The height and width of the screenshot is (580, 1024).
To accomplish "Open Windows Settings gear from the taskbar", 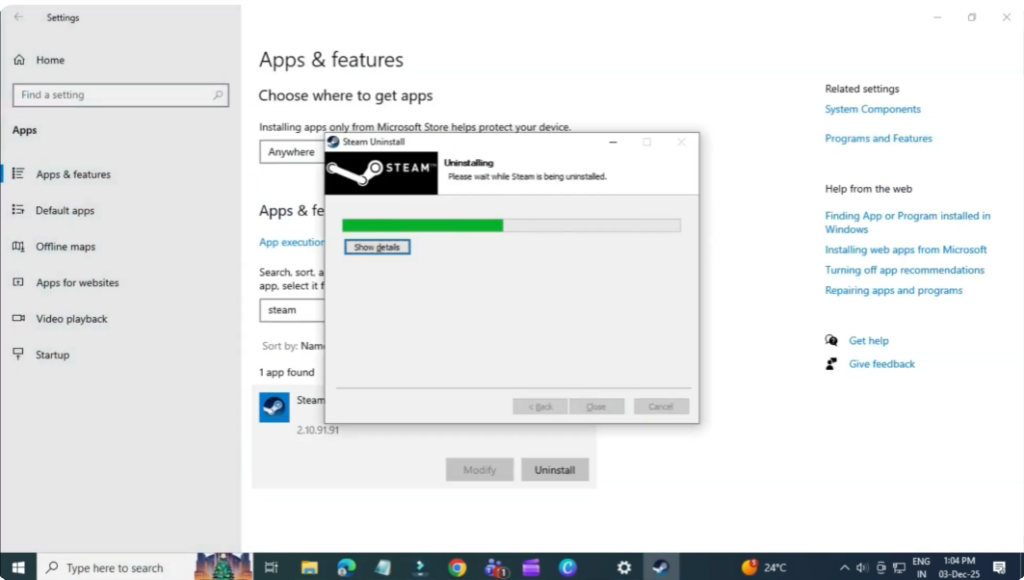I will click(623, 565).
